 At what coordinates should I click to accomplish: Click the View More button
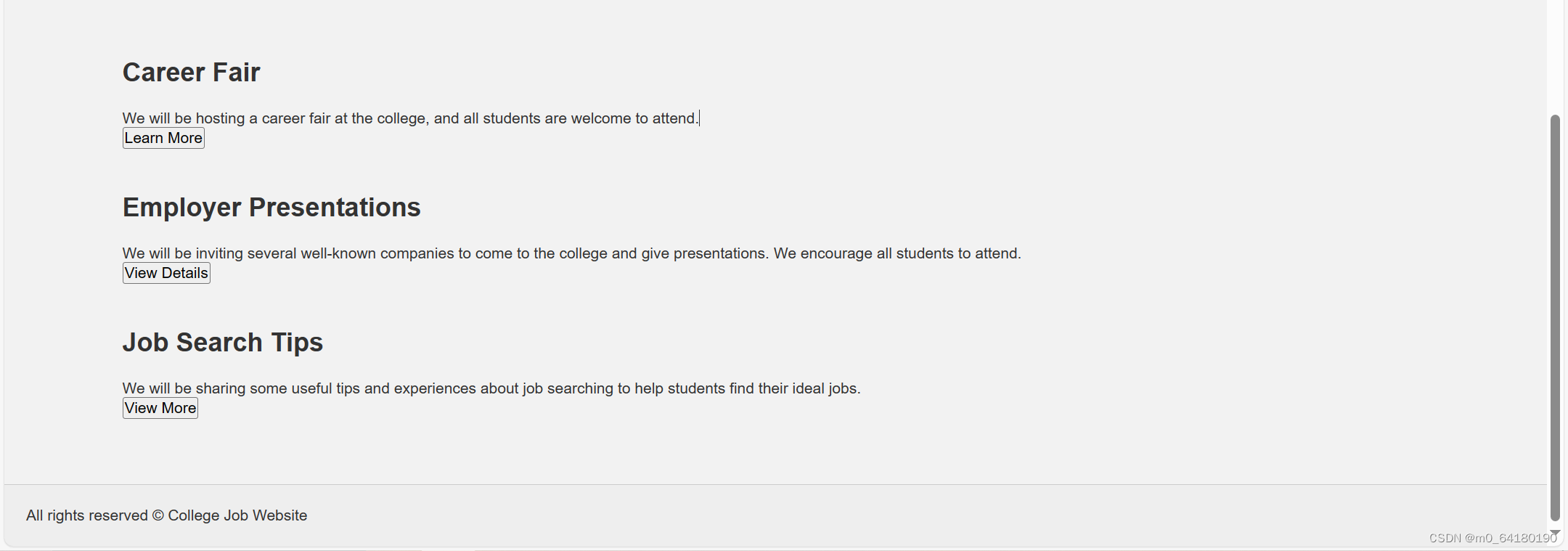point(160,408)
